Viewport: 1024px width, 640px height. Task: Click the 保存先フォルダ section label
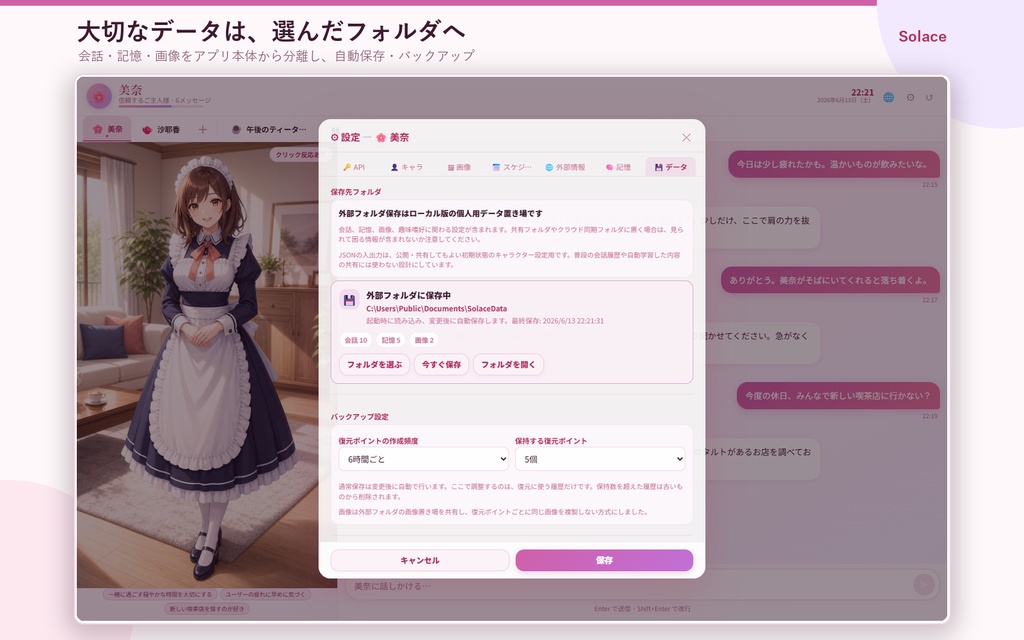[x=356, y=192]
